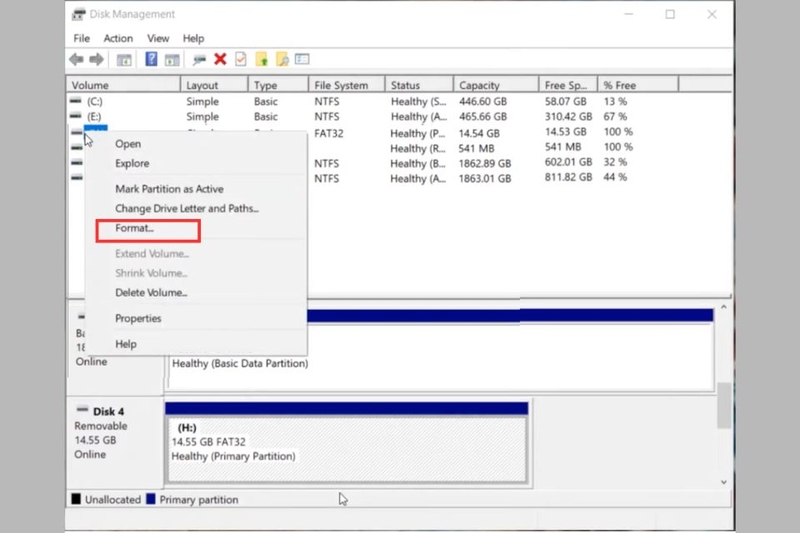Image resolution: width=800 pixels, height=533 pixels.
Task: Click the drive icon next to (C:)
Action: click(76, 101)
